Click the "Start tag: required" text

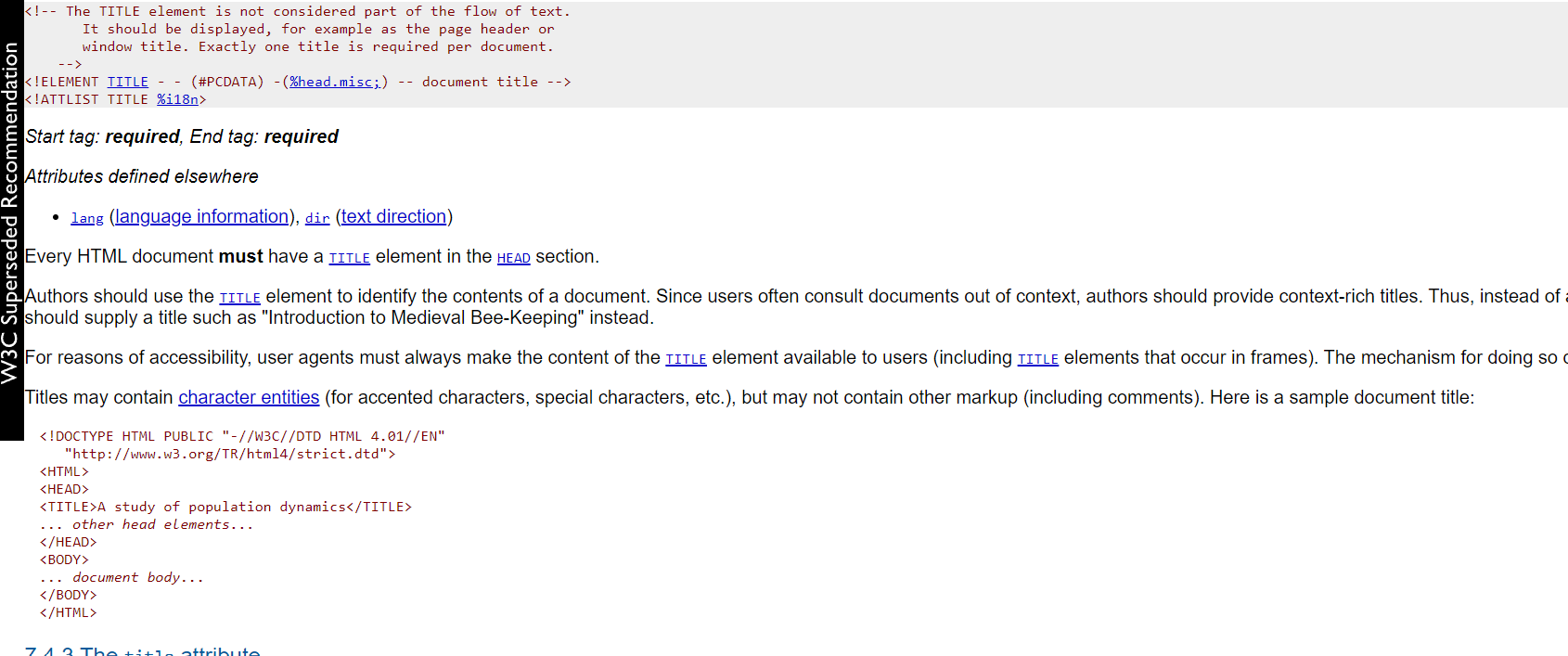click(102, 136)
